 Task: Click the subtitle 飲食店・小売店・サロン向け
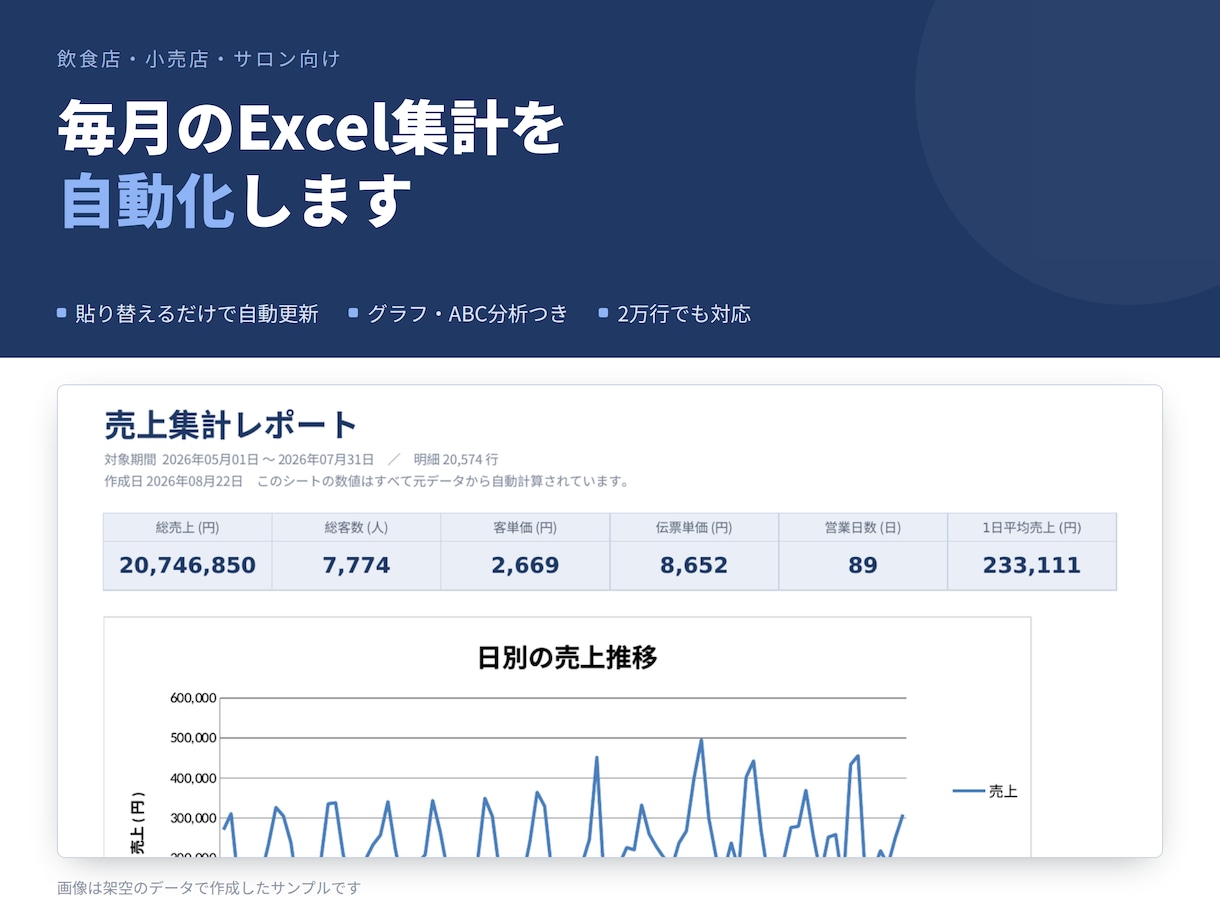[x=199, y=59]
